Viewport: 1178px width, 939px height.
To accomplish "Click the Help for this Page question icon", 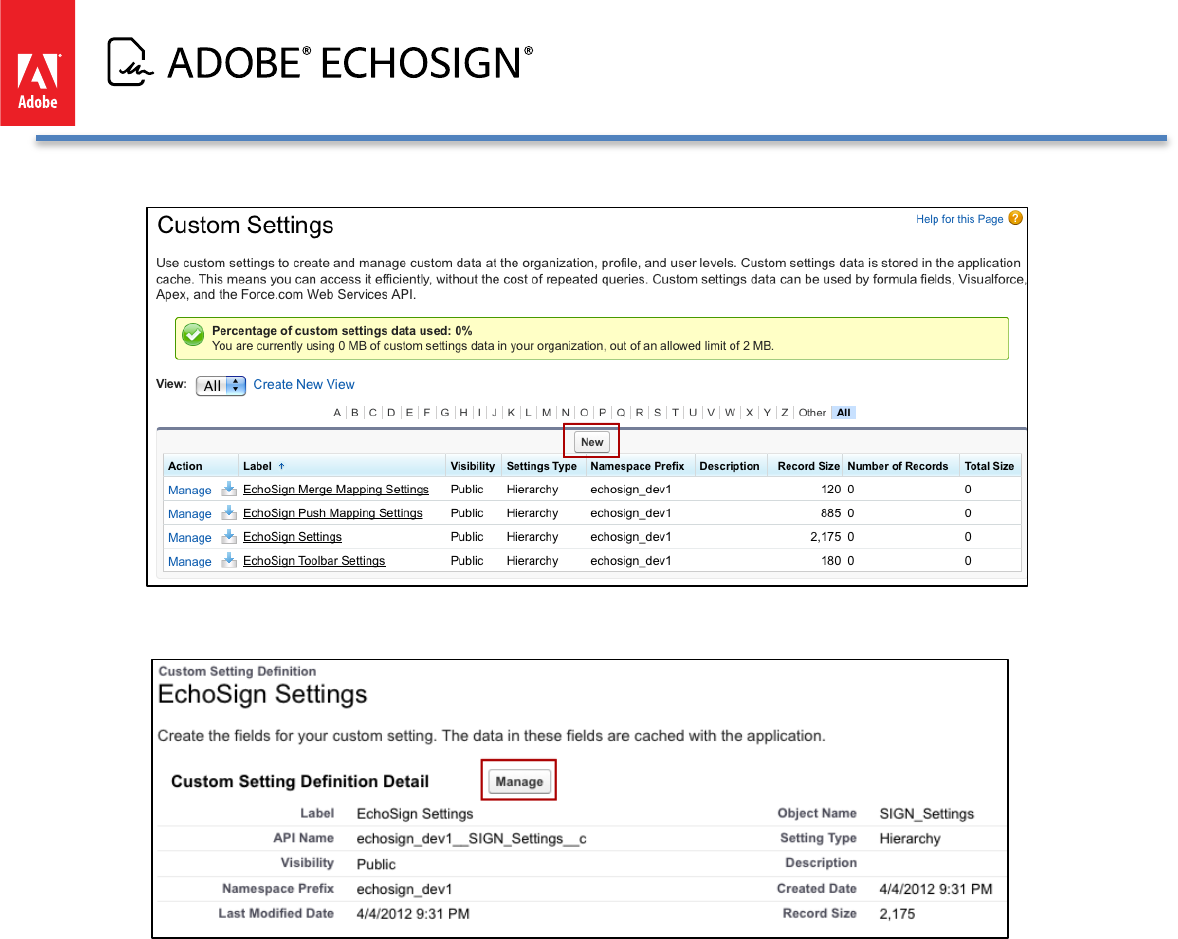I will pyautogui.click(x=1015, y=219).
